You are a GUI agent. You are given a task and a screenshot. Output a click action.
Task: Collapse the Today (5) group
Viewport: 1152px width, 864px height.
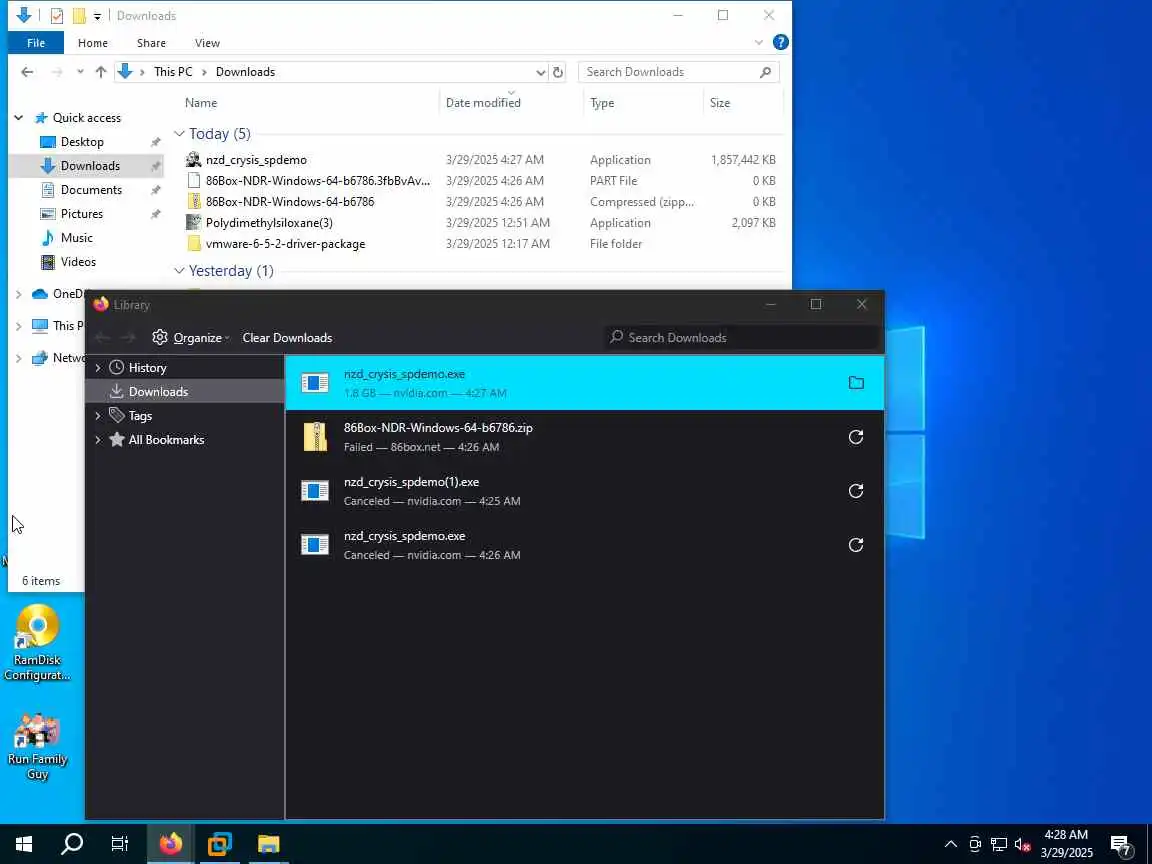pyautogui.click(x=179, y=134)
